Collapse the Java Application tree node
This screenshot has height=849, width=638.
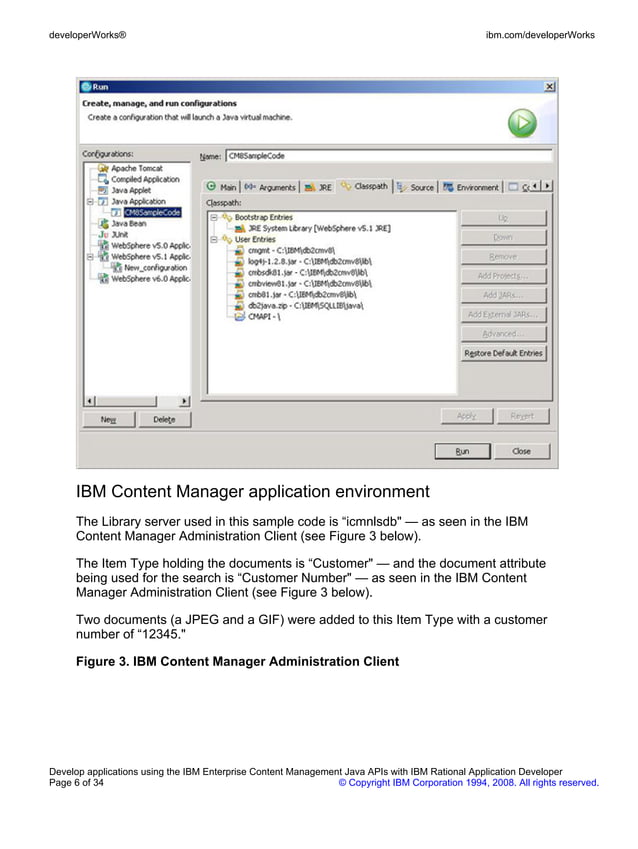point(90,201)
